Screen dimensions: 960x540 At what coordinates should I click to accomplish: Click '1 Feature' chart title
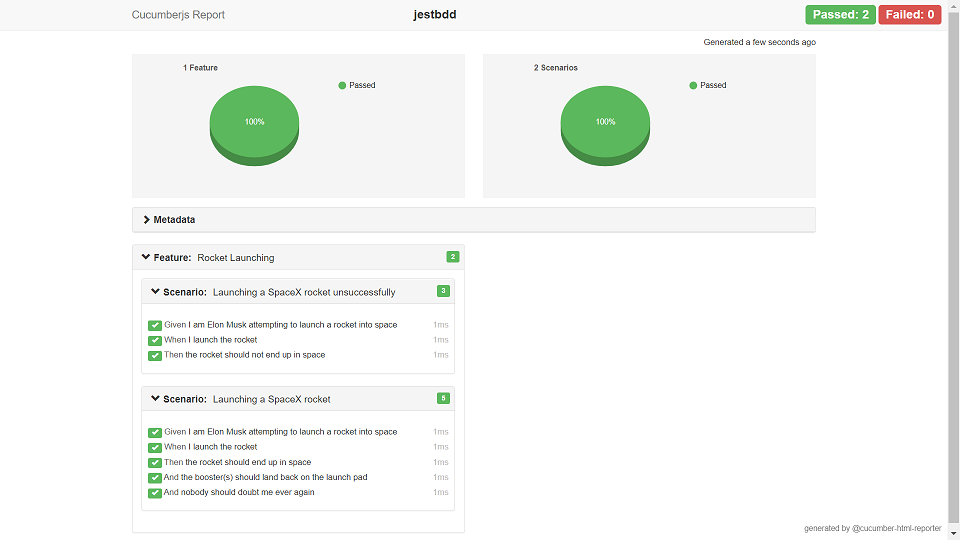tap(200, 68)
